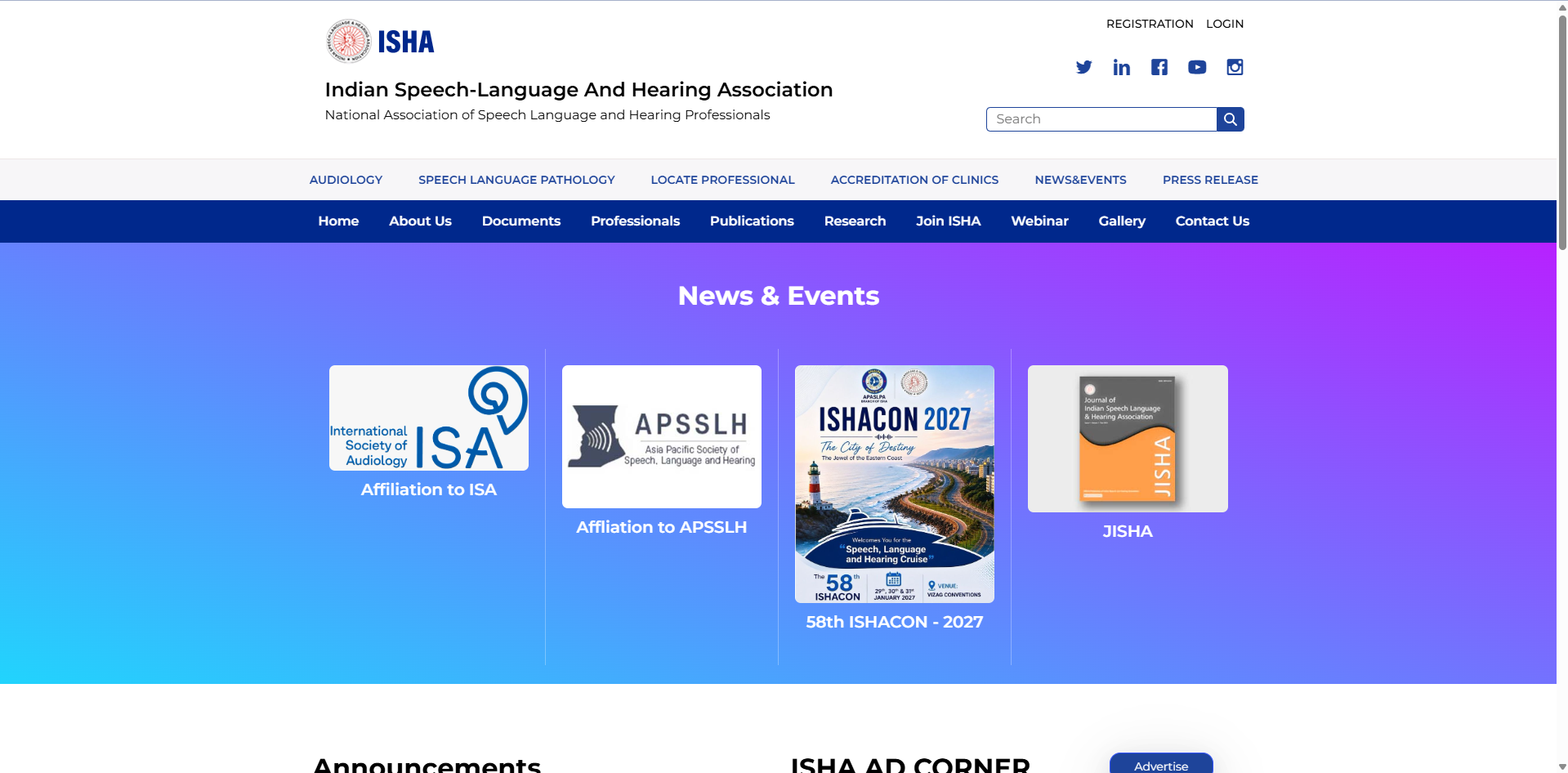This screenshot has height=773, width=1568.
Task: Click the JISHA journal cover thumbnail
Action: [x=1128, y=439]
